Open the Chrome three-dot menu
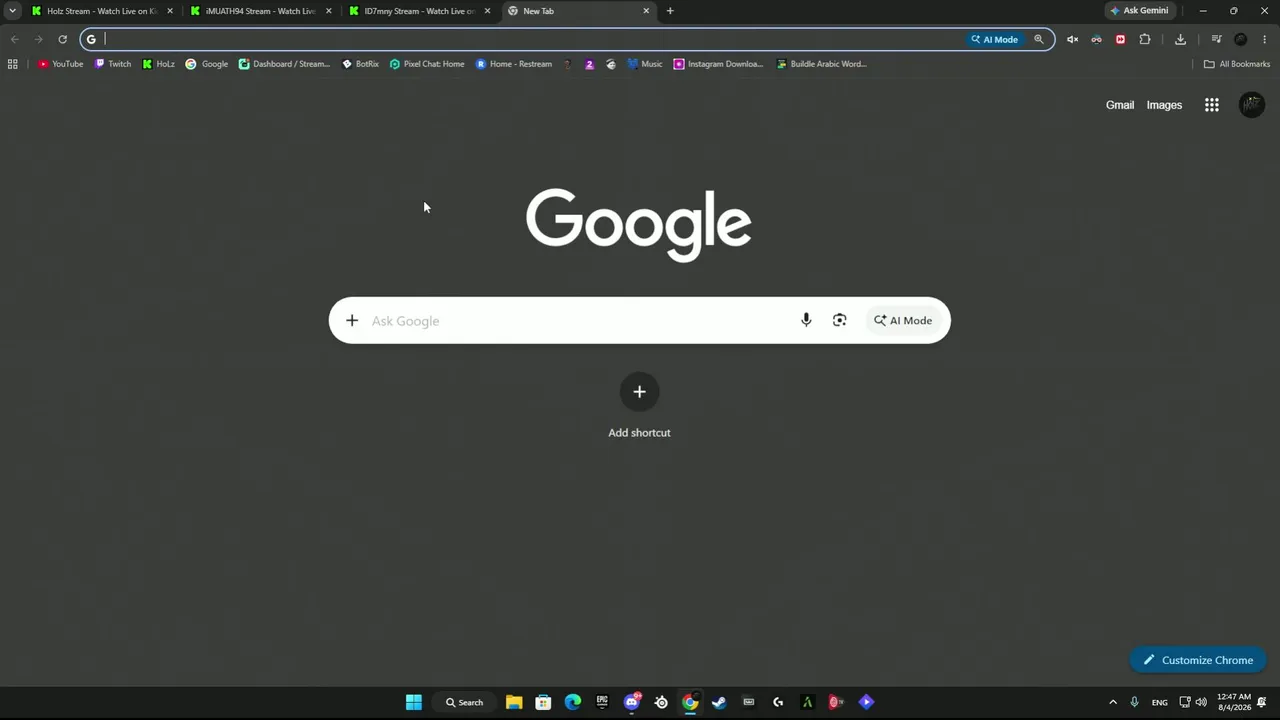1280x720 pixels. (x=1265, y=39)
